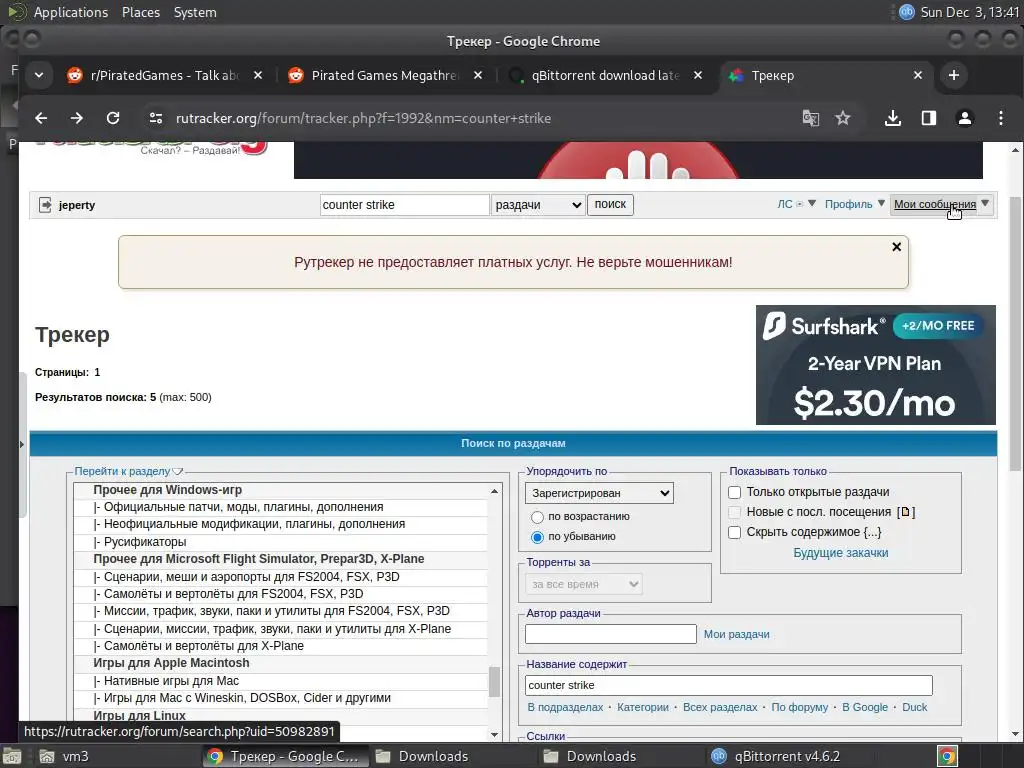This screenshot has height=768, width=1024.
Task: Open tab search dropdown arrow
Action: 39,75
